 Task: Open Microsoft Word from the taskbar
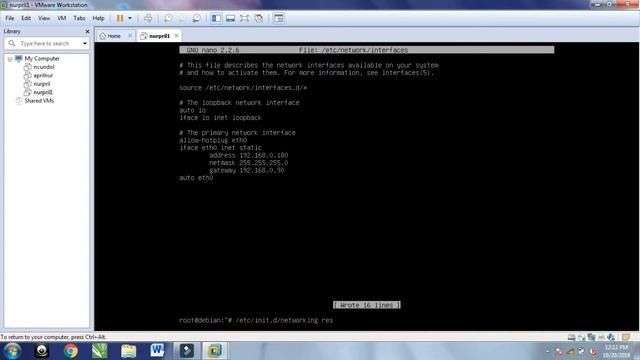click(157, 351)
